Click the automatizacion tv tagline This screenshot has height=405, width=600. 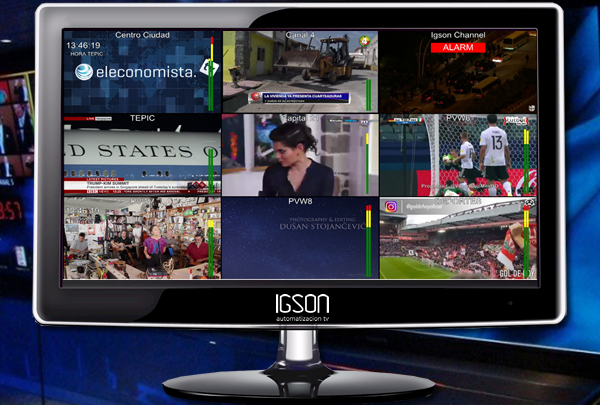pyautogui.click(x=302, y=318)
